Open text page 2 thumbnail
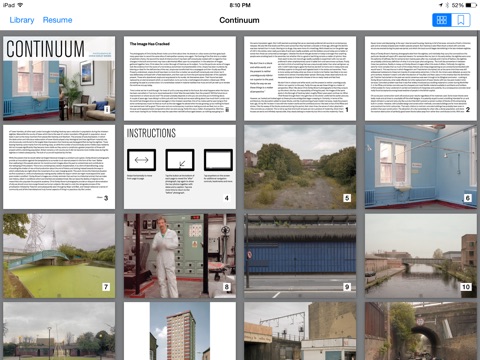Screen dimensions: 480x360 421,78
